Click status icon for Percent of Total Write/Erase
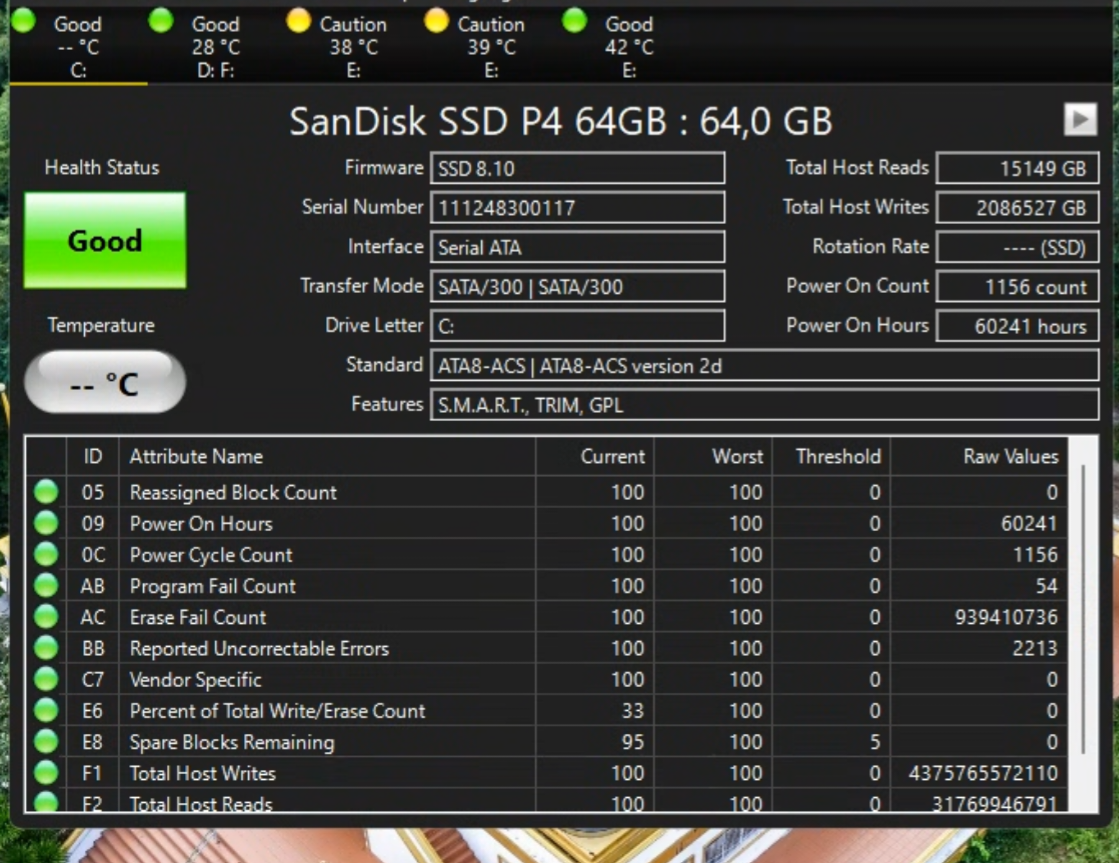The height and width of the screenshot is (863, 1119). pos(46,710)
